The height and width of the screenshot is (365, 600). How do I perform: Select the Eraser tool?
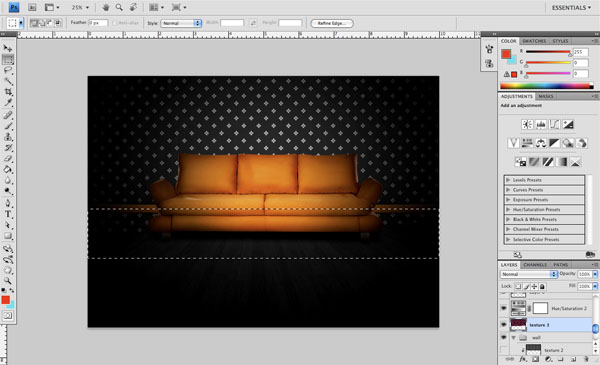pos(8,158)
